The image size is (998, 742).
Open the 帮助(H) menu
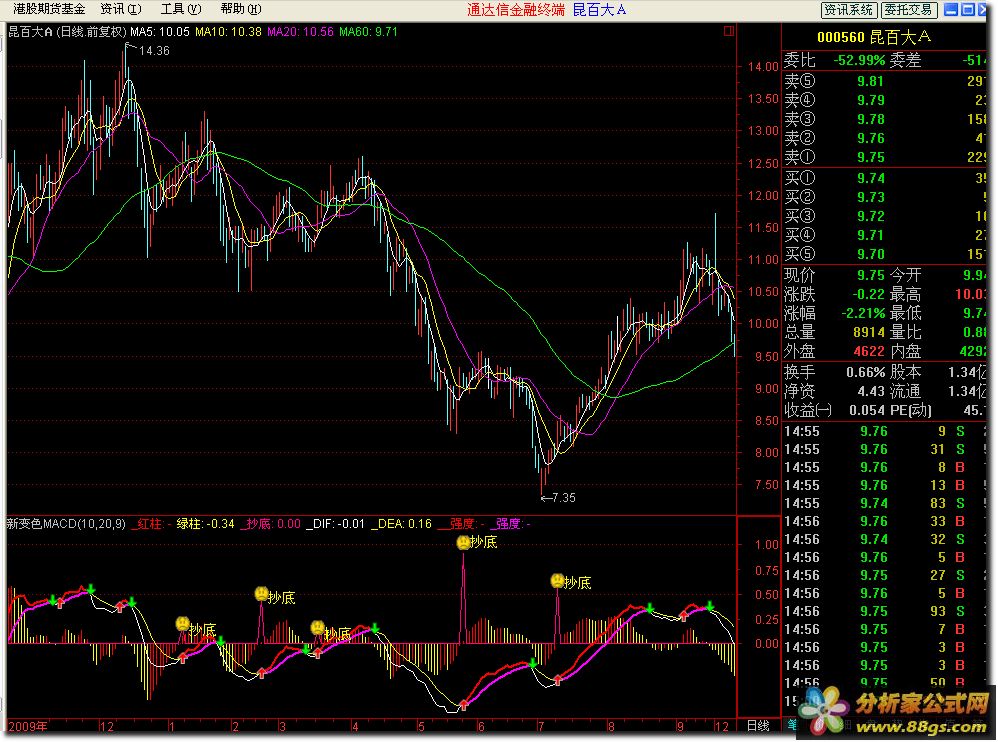(x=241, y=9)
